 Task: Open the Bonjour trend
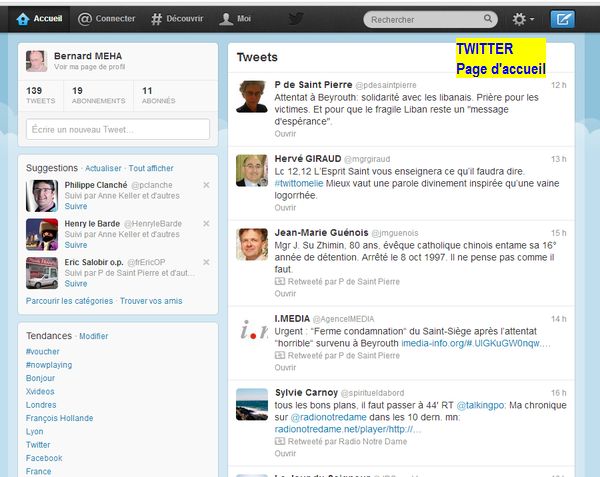(x=40, y=378)
